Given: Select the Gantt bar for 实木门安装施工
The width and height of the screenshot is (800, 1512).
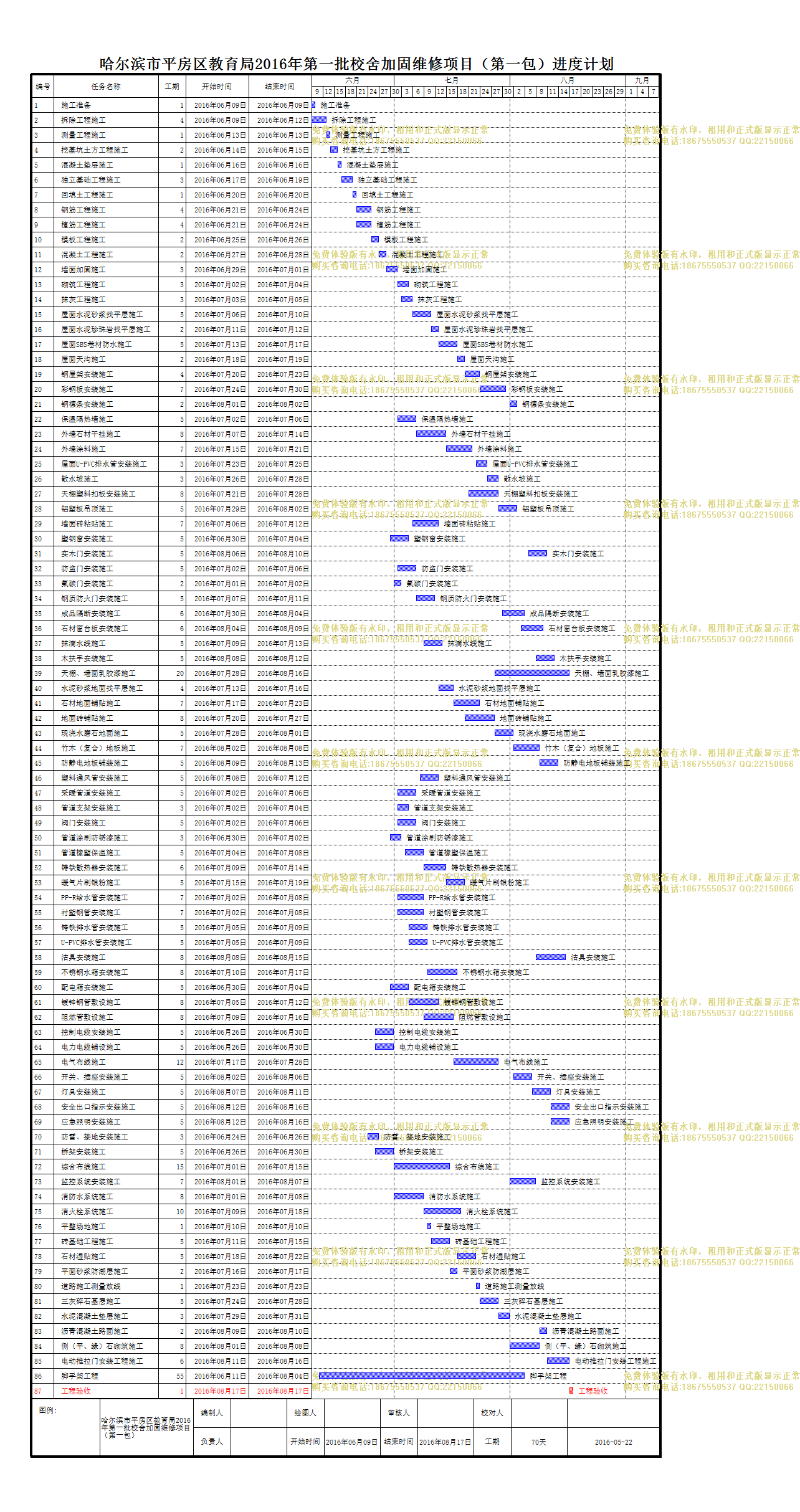Looking at the screenshot, I should [x=538, y=553].
